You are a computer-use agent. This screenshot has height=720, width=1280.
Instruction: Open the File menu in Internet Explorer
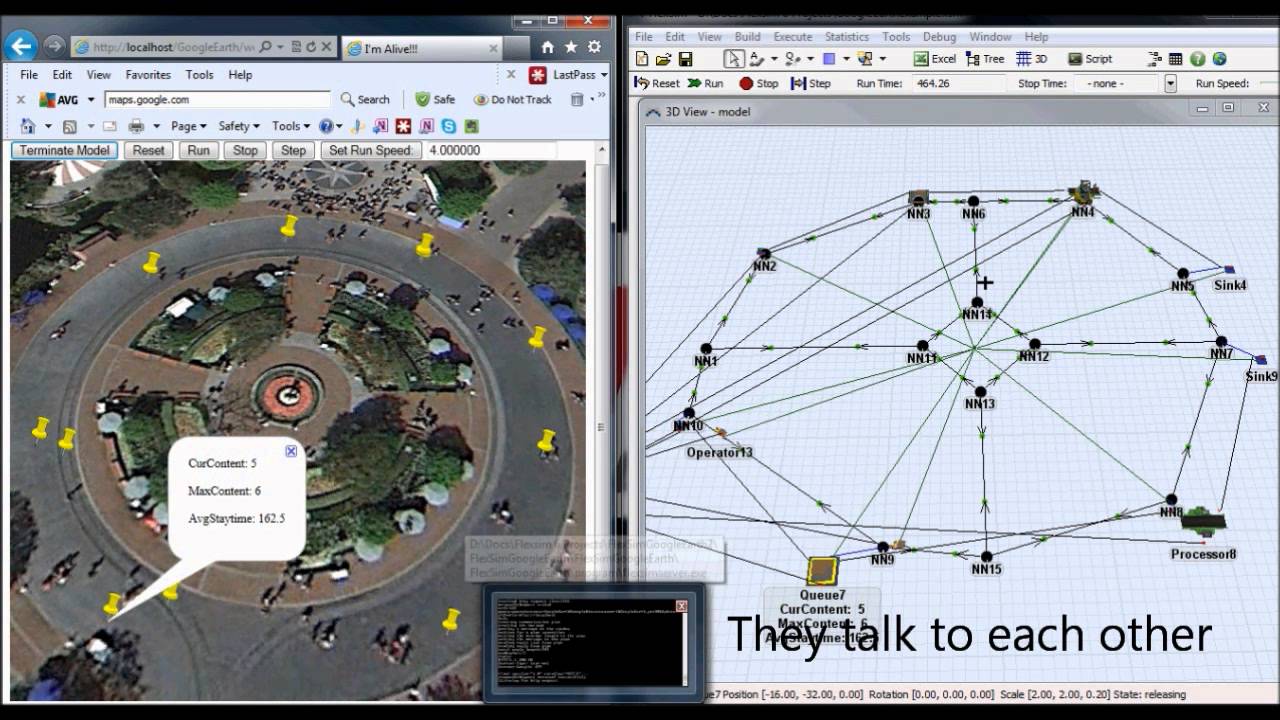pos(29,75)
